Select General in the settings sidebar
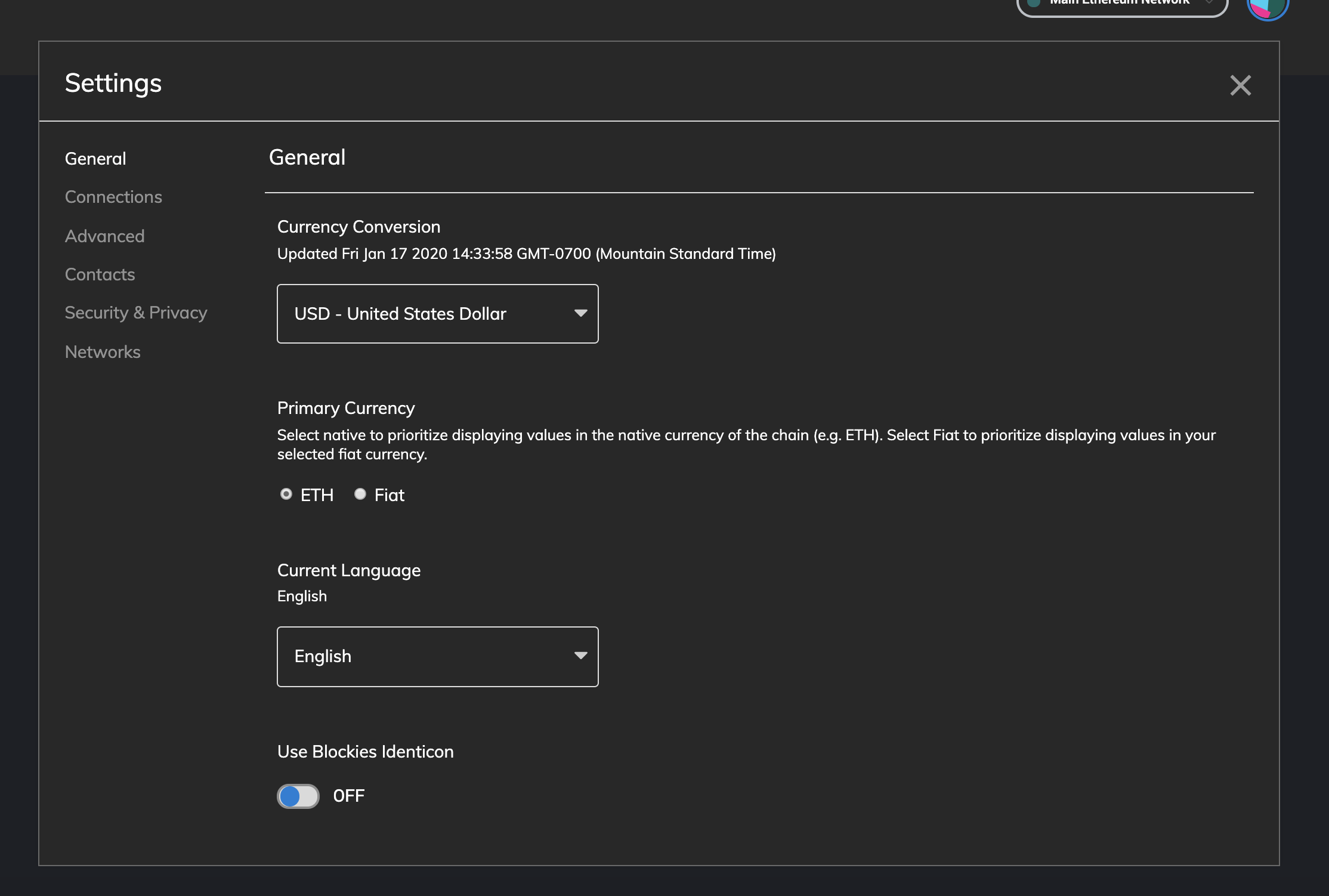Image resolution: width=1329 pixels, height=896 pixels. point(95,159)
